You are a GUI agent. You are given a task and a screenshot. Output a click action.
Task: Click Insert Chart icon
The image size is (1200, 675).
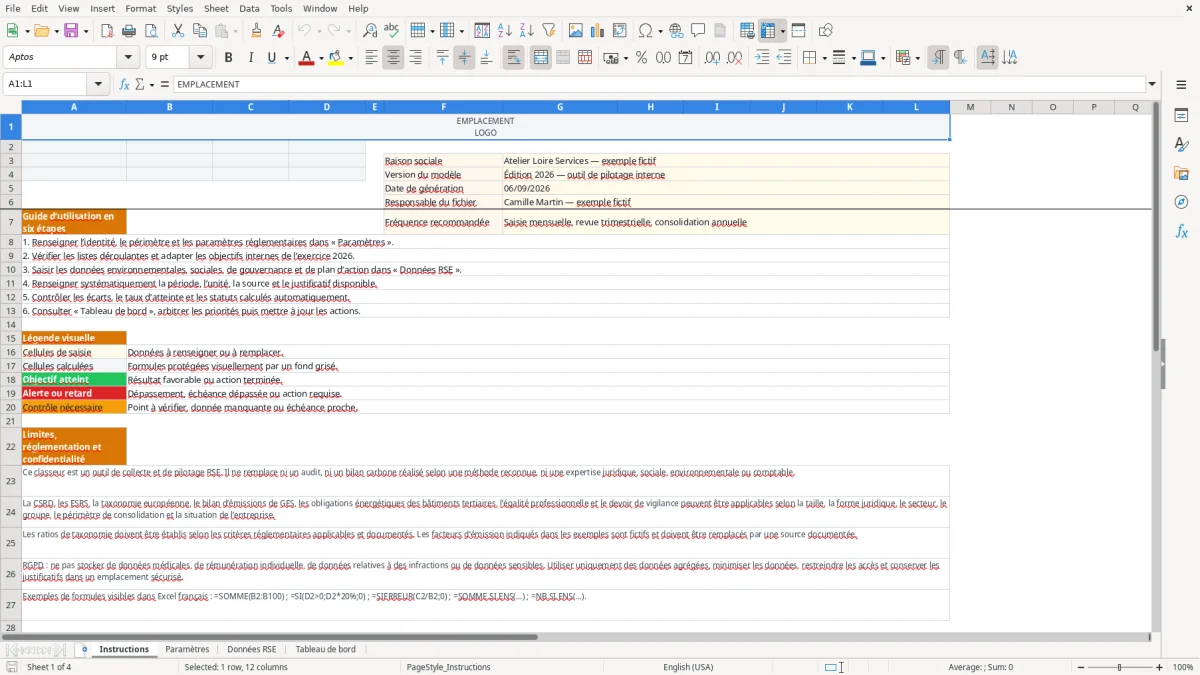coord(598,31)
